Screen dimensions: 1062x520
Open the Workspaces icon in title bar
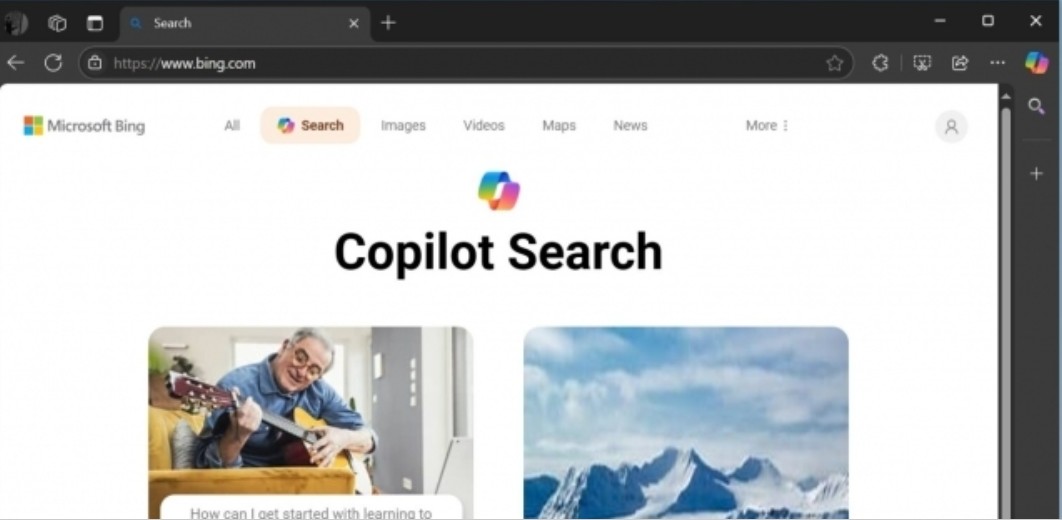pyautogui.click(x=57, y=23)
